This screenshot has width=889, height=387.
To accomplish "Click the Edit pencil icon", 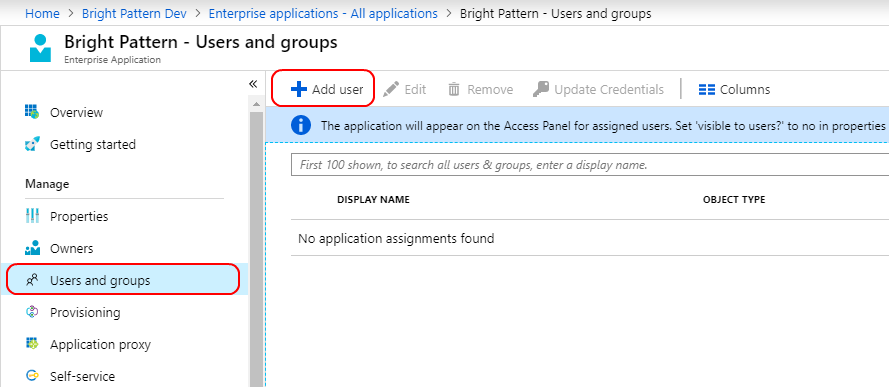I will tap(391, 90).
